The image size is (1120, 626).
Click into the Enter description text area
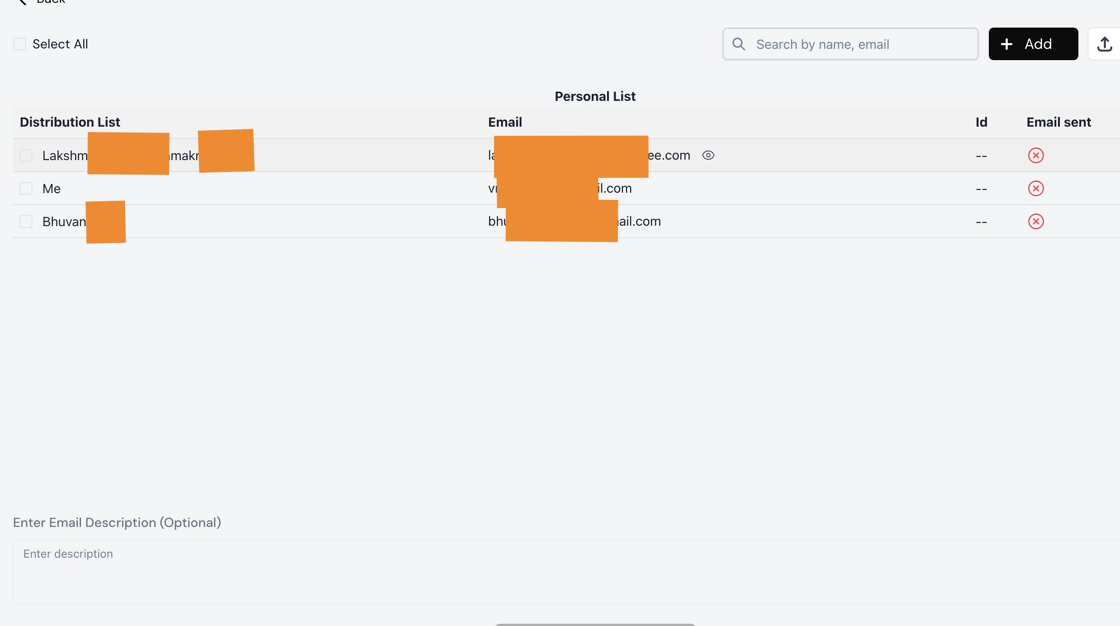click(560, 571)
